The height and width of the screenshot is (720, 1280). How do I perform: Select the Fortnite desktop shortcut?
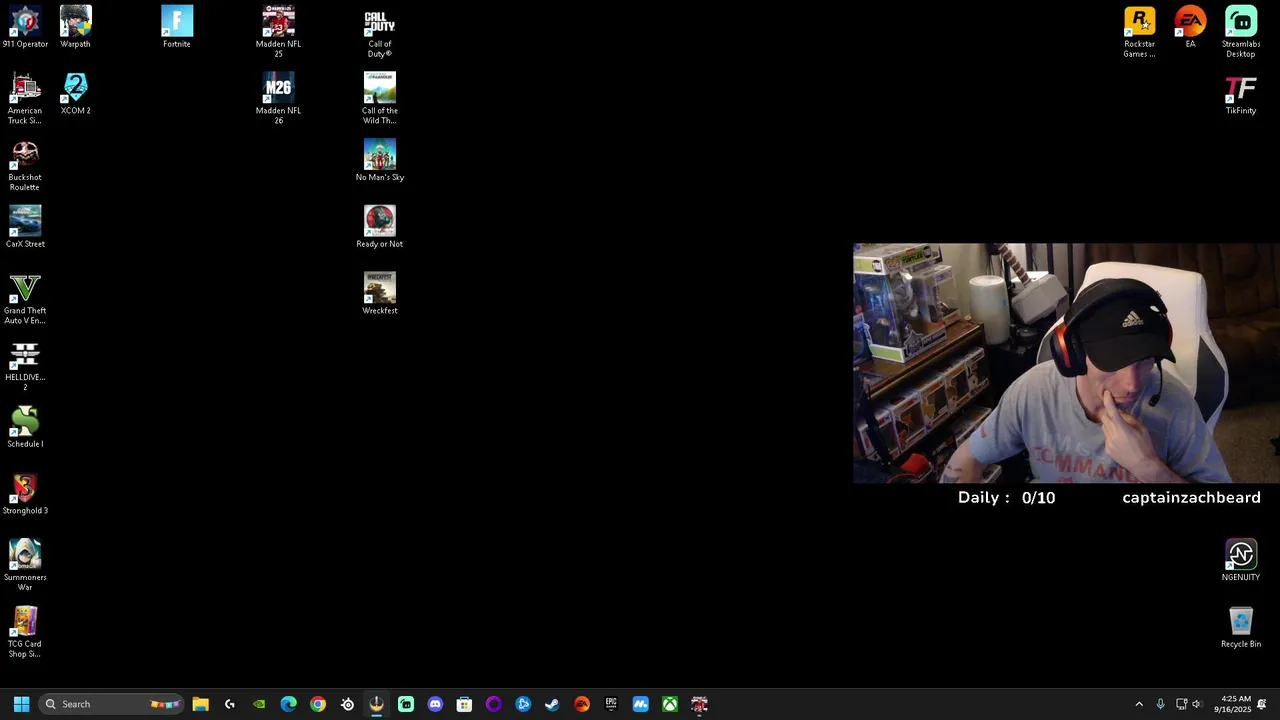point(177,27)
